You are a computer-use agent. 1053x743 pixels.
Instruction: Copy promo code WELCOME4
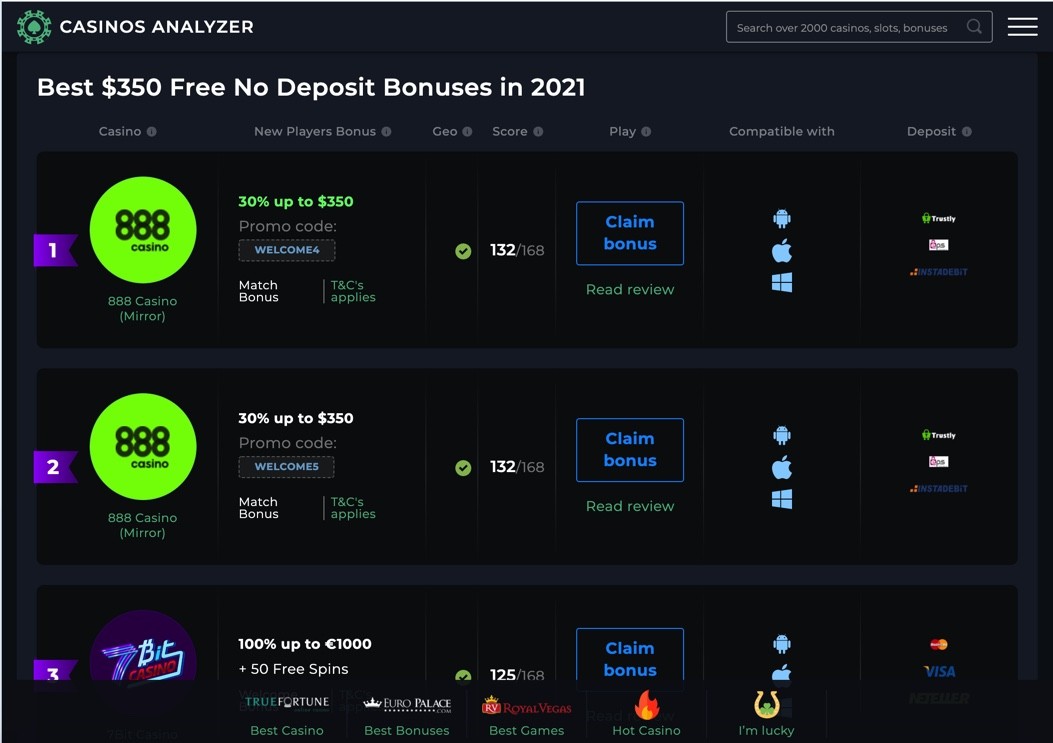(x=287, y=250)
